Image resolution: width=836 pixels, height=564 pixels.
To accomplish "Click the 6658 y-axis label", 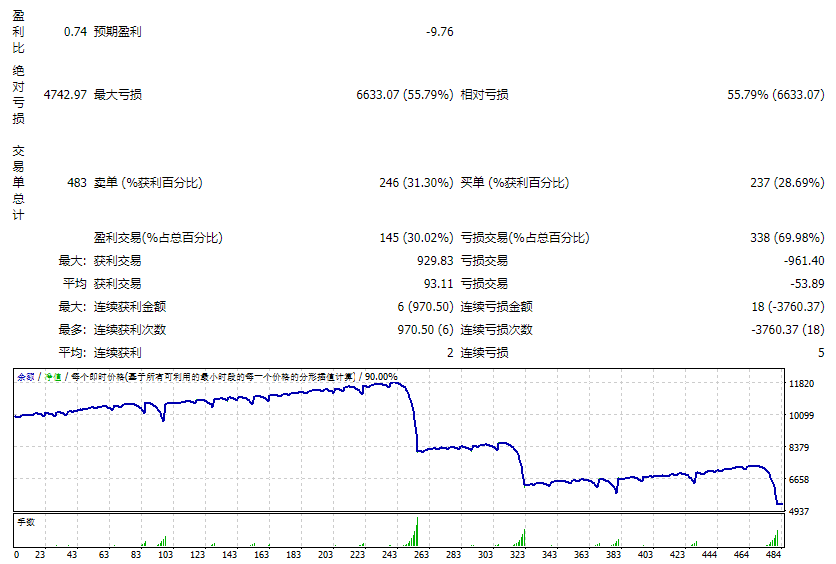I will (x=799, y=480).
